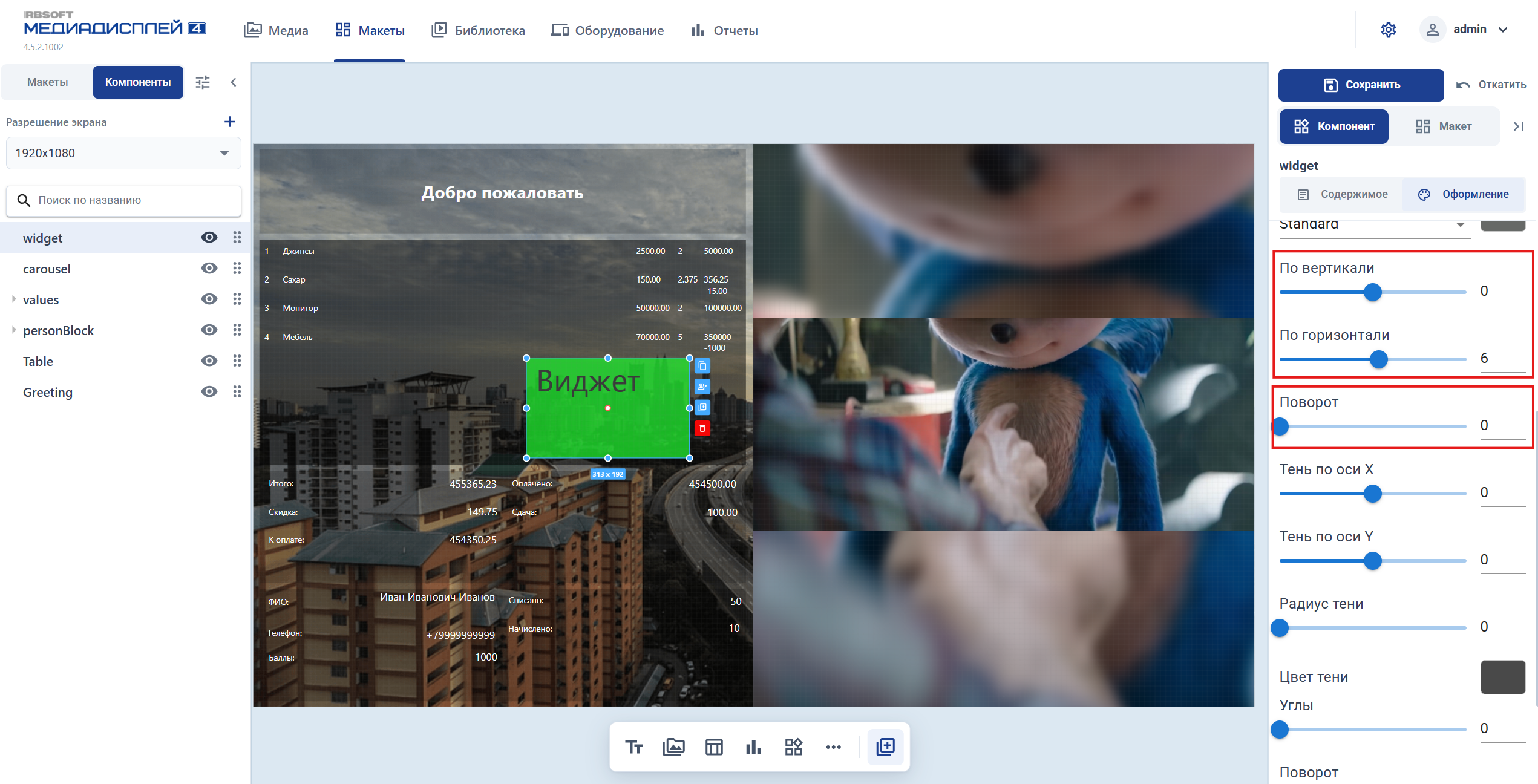
Task: Open the admin user menu
Action: [1465, 30]
